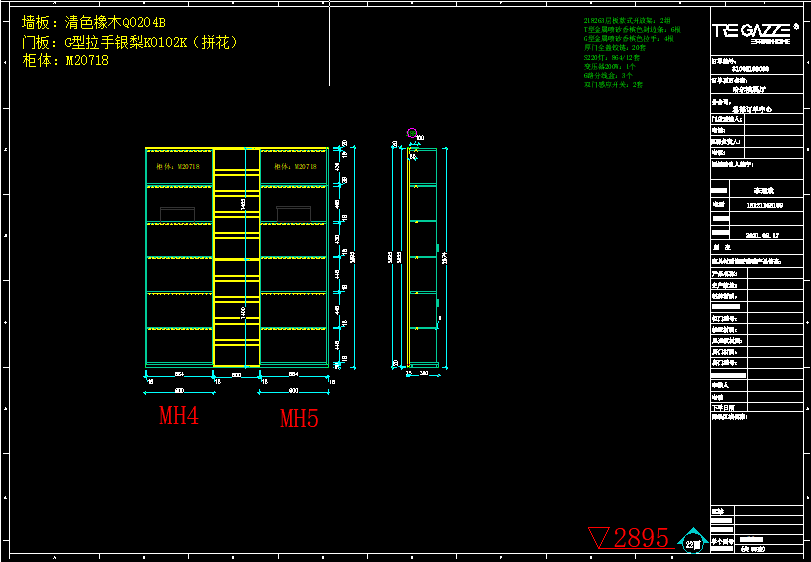Select the 柜体 M20718 label inside left cabinet
The width and height of the screenshot is (811, 562).
click(178, 167)
